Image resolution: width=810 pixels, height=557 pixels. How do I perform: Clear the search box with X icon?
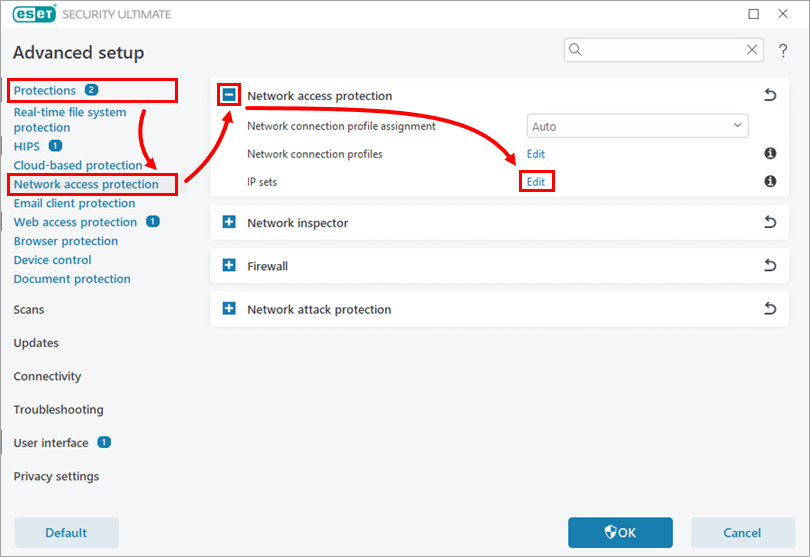coord(752,50)
